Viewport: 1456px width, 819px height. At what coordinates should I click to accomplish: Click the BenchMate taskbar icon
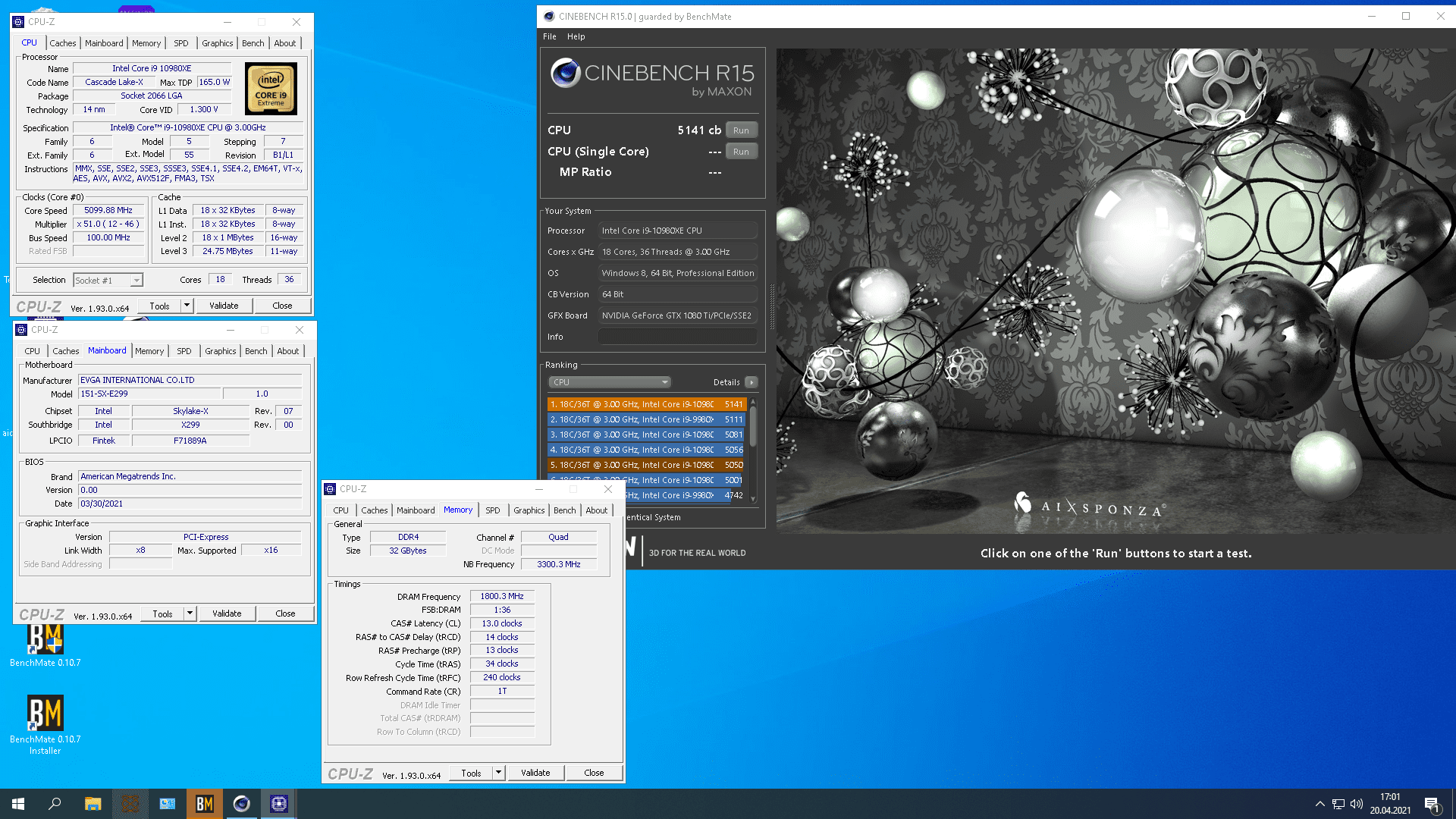point(205,804)
